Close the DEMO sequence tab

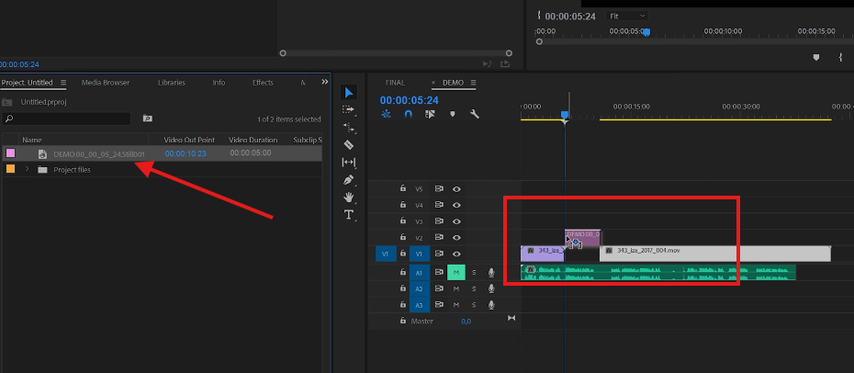[x=434, y=83]
